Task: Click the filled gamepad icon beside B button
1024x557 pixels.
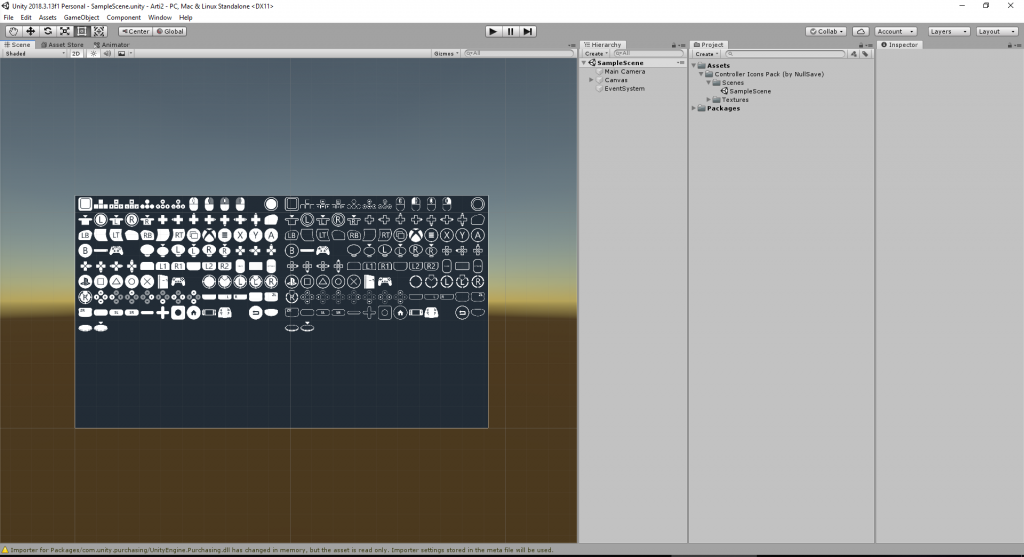Action: [116, 250]
